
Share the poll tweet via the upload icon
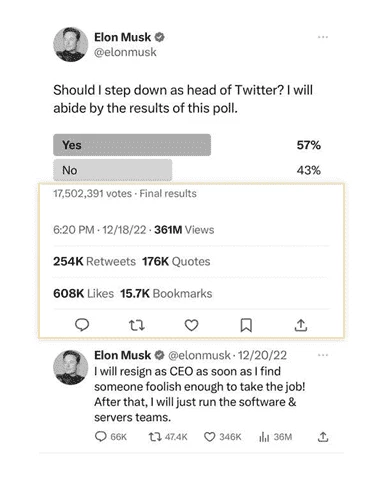tap(301, 325)
